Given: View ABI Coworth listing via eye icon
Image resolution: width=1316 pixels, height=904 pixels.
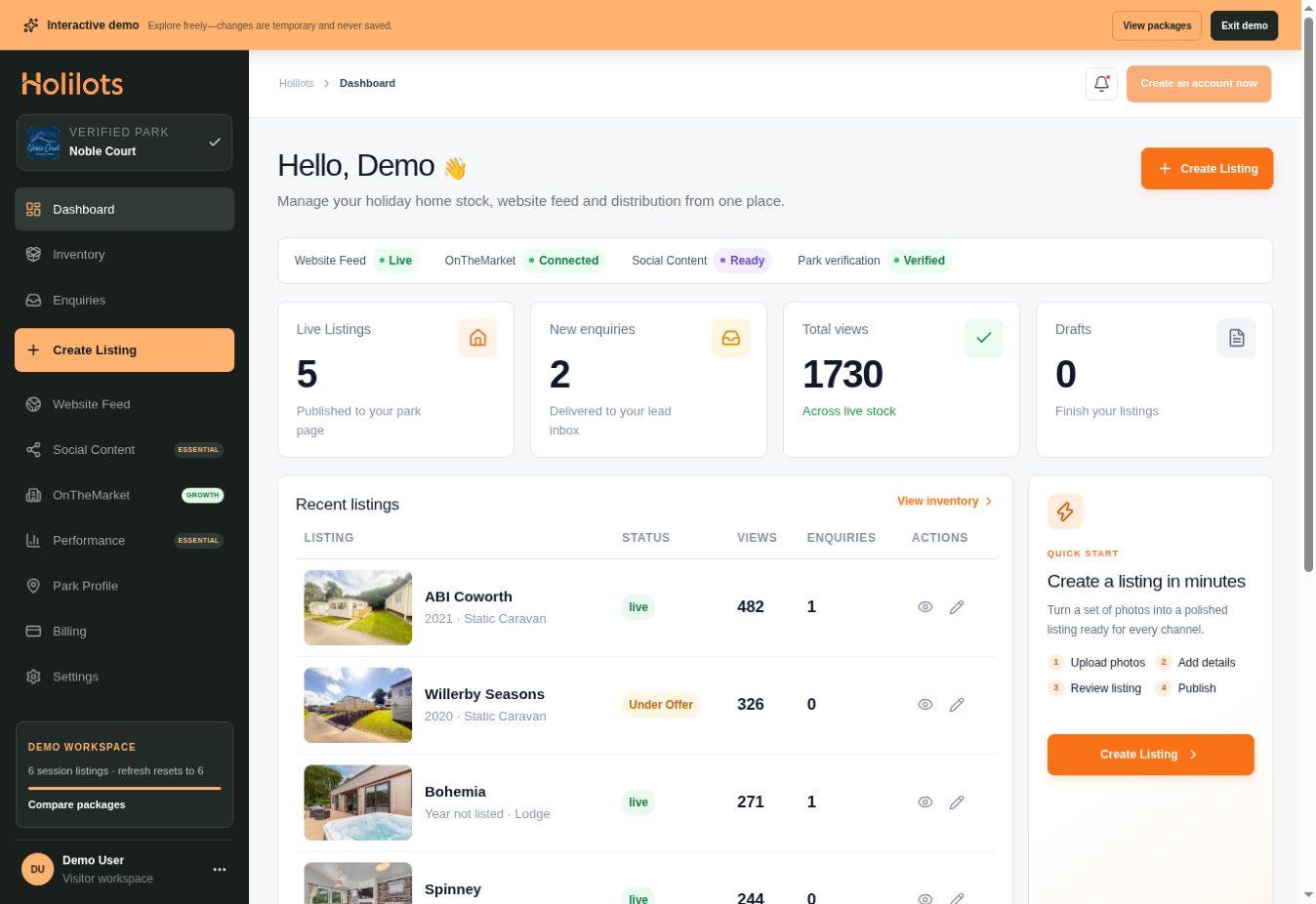Looking at the screenshot, I should pos(925,607).
